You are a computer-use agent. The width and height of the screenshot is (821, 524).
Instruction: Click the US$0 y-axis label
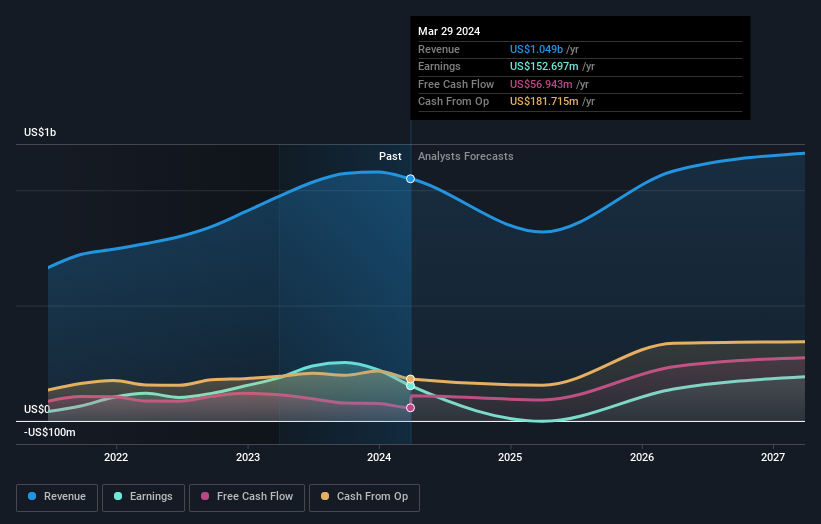pyautogui.click(x=37, y=409)
